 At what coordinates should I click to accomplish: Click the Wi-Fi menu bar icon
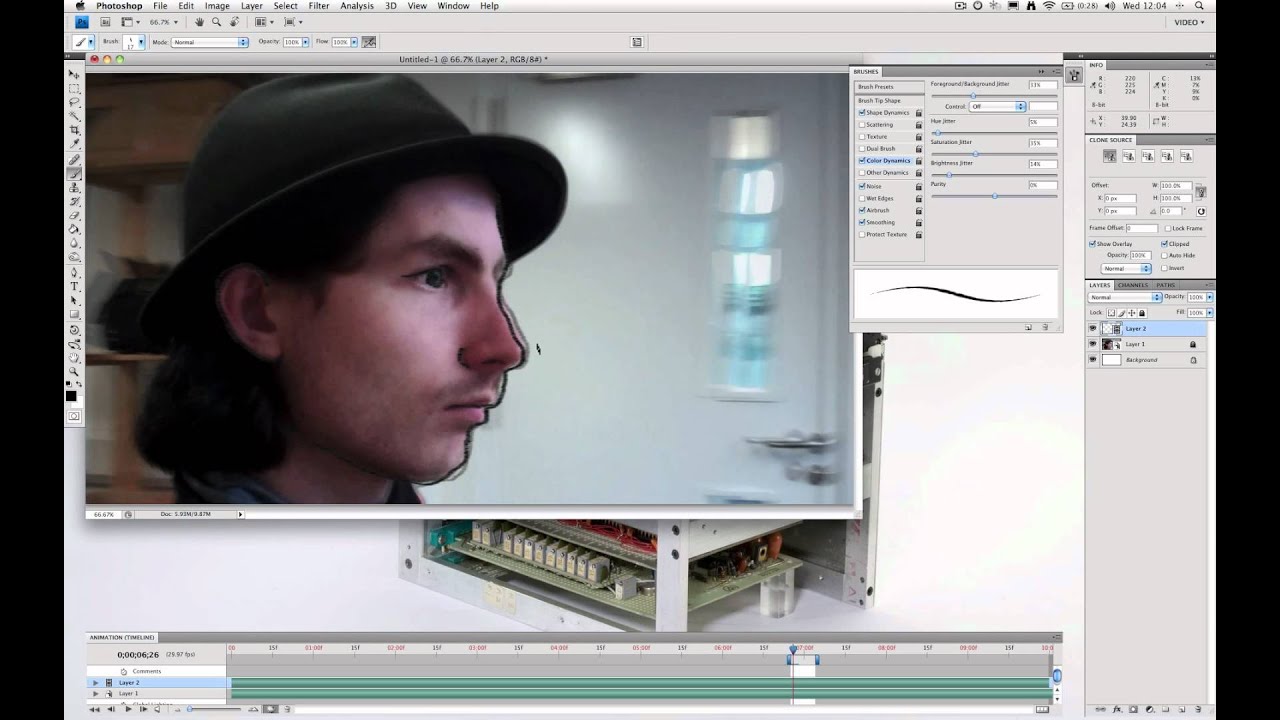[x=1049, y=6]
